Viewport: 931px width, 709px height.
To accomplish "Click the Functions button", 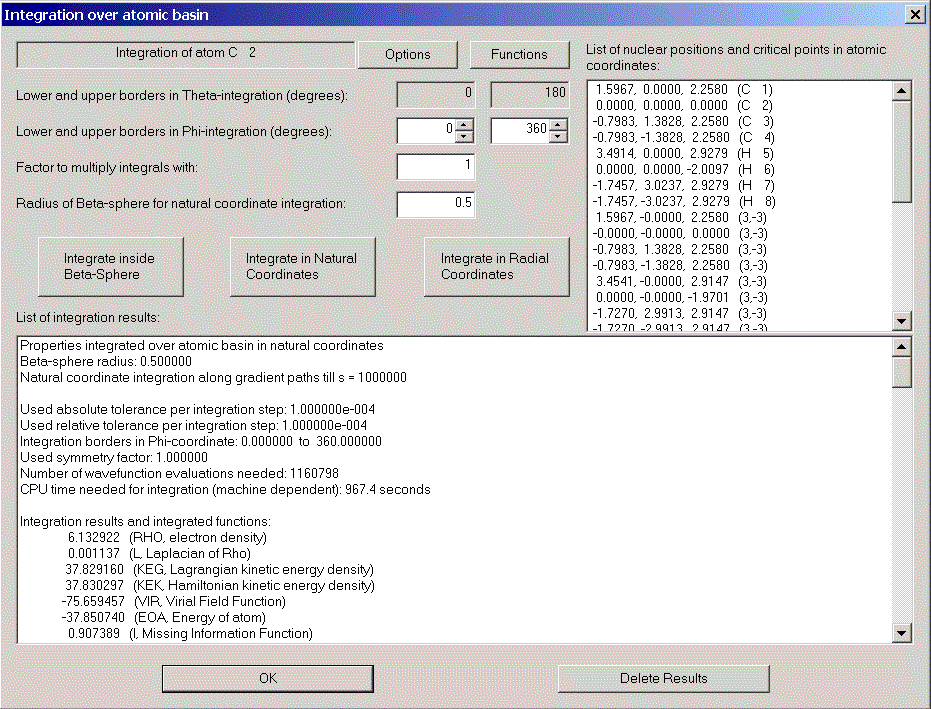I will coord(519,54).
